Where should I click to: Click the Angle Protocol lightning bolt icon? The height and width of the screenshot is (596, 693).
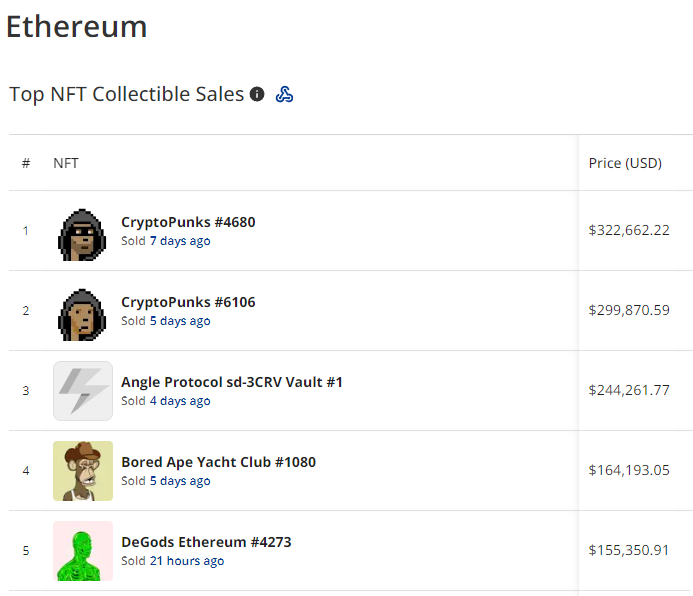tap(83, 391)
